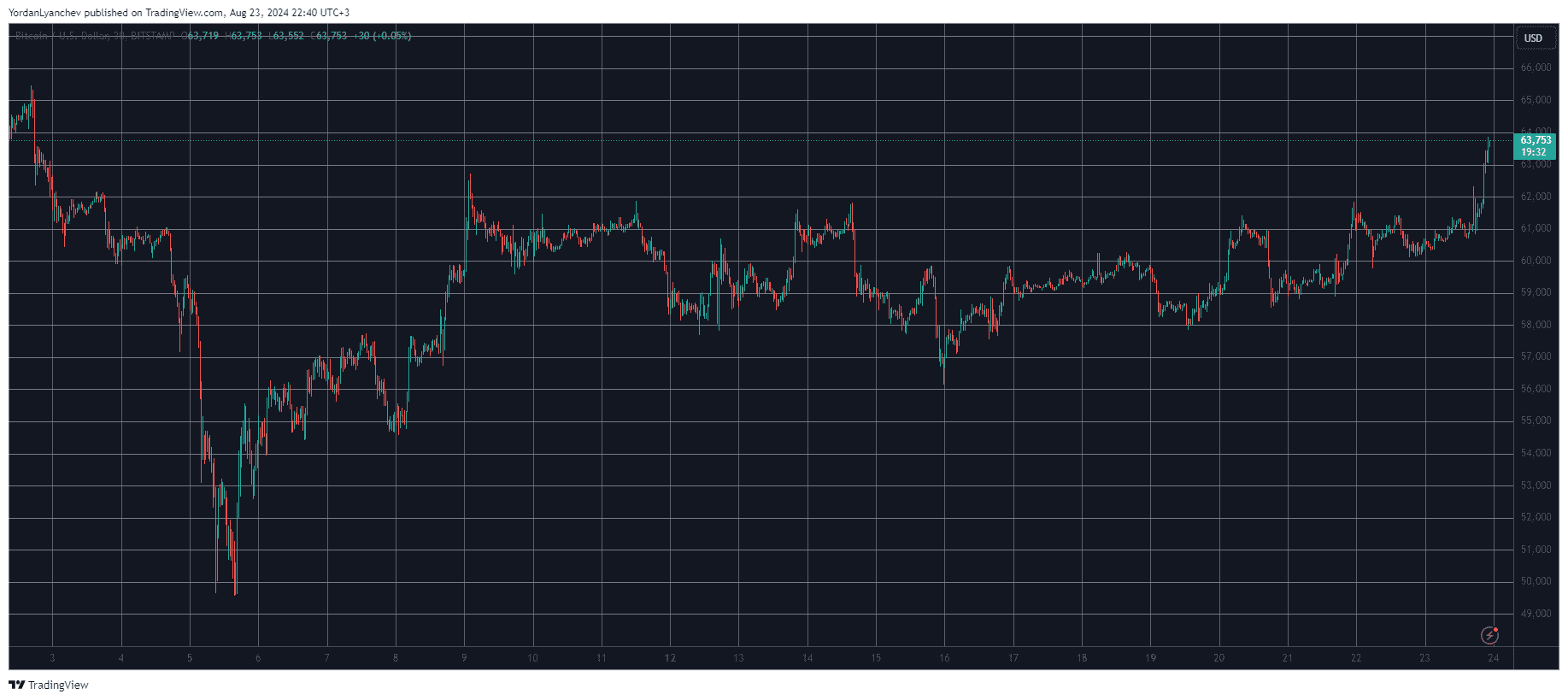Click the 60,000 price axis label
The image size is (1568, 700).
1536,261
